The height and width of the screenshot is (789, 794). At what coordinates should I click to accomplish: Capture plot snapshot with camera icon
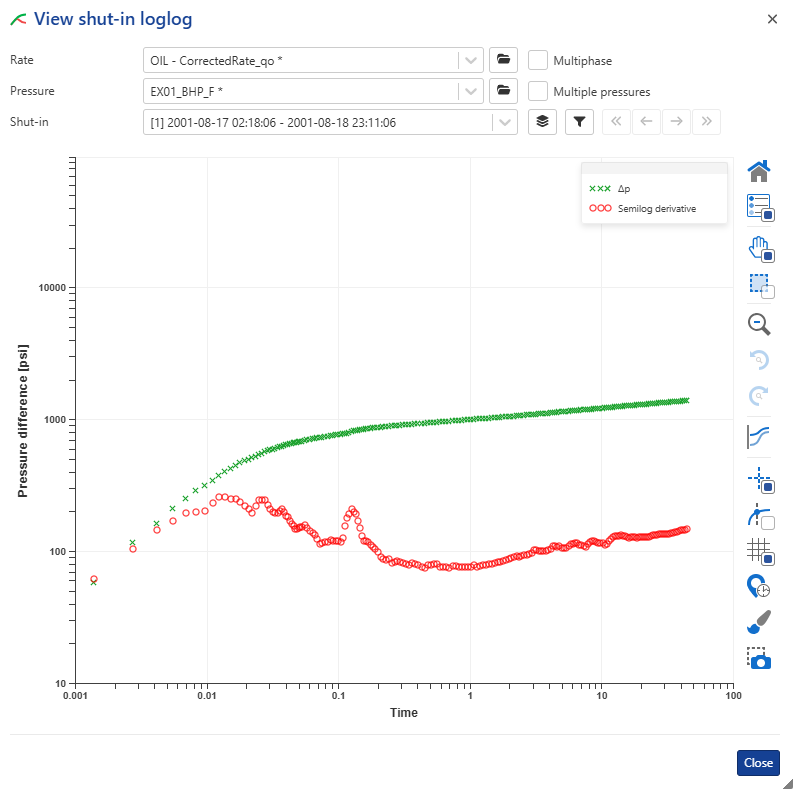[x=759, y=658]
